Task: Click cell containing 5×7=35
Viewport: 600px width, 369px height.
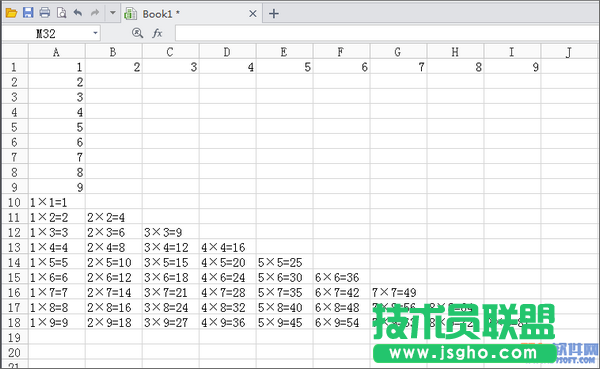Action: (x=285, y=292)
